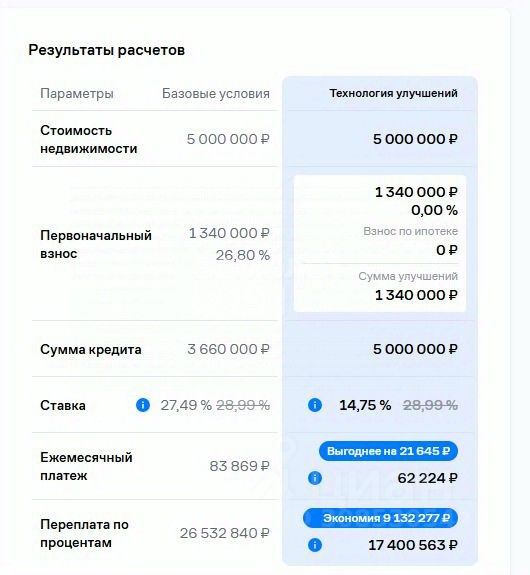Screen dimensions: 530x575
Task: Click the base monthly payment 83 869 ₽
Action: coord(240,466)
